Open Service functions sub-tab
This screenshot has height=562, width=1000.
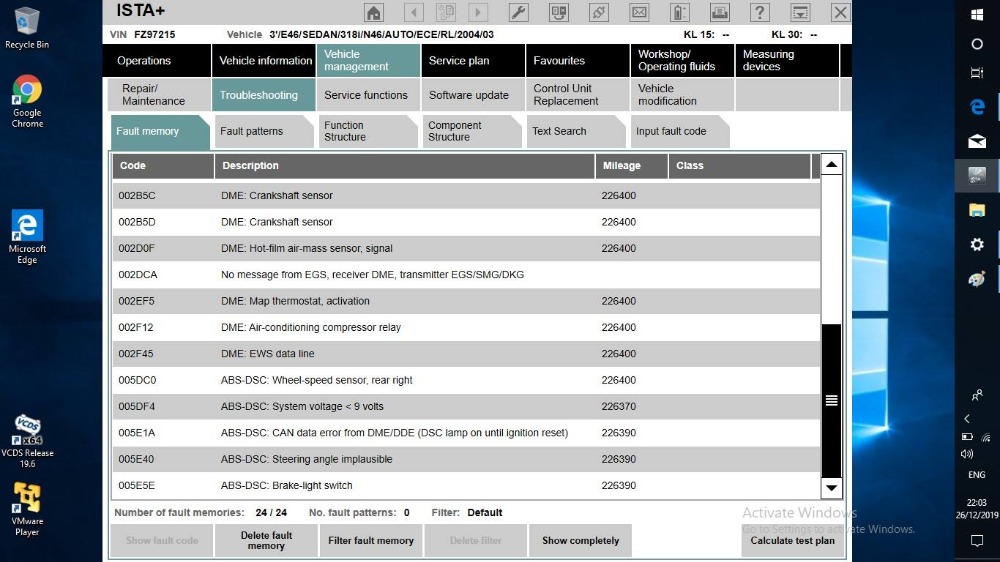(368, 95)
